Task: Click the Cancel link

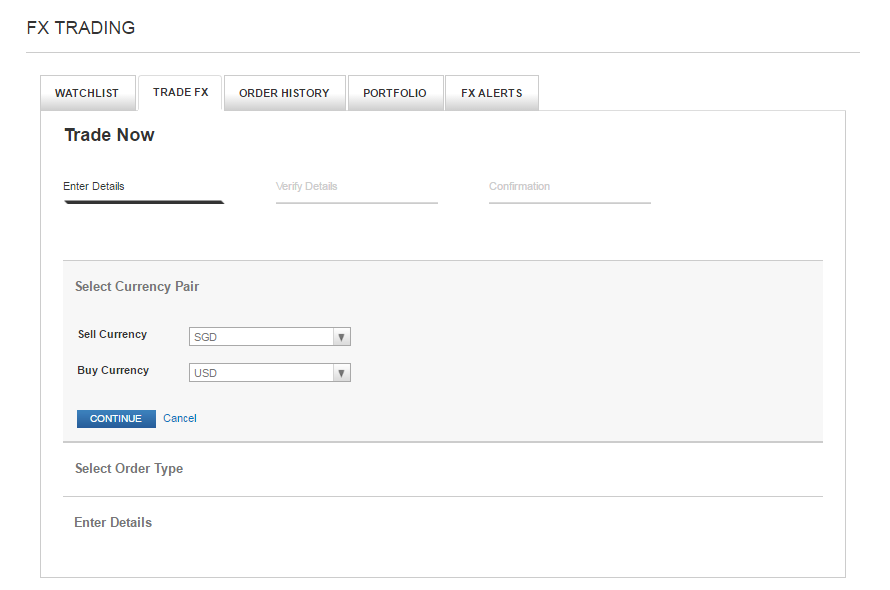Action: point(180,418)
